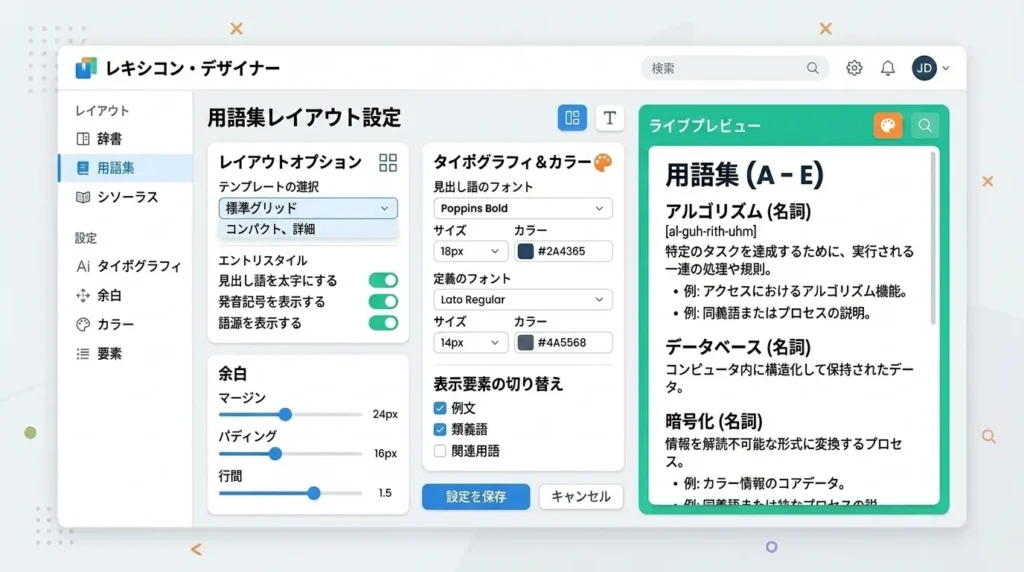Viewport: 1024px width, 572px height.
Task: Click the #4A5568 color swatch
Action: 526,343
